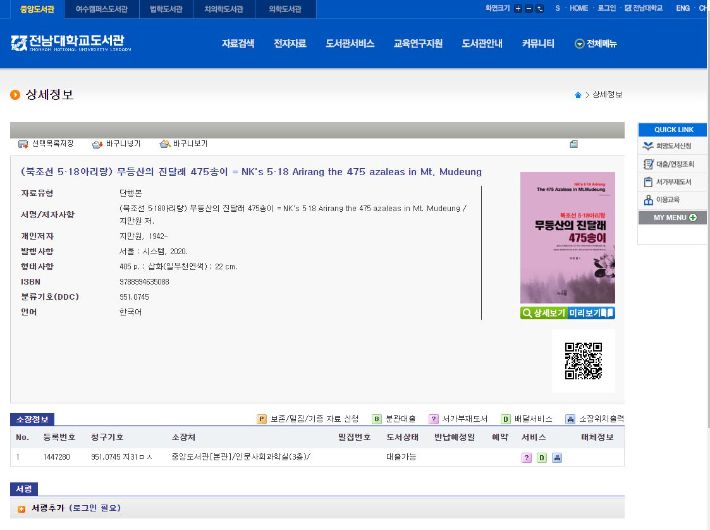Open the 도서관서비스 menu

(349, 44)
